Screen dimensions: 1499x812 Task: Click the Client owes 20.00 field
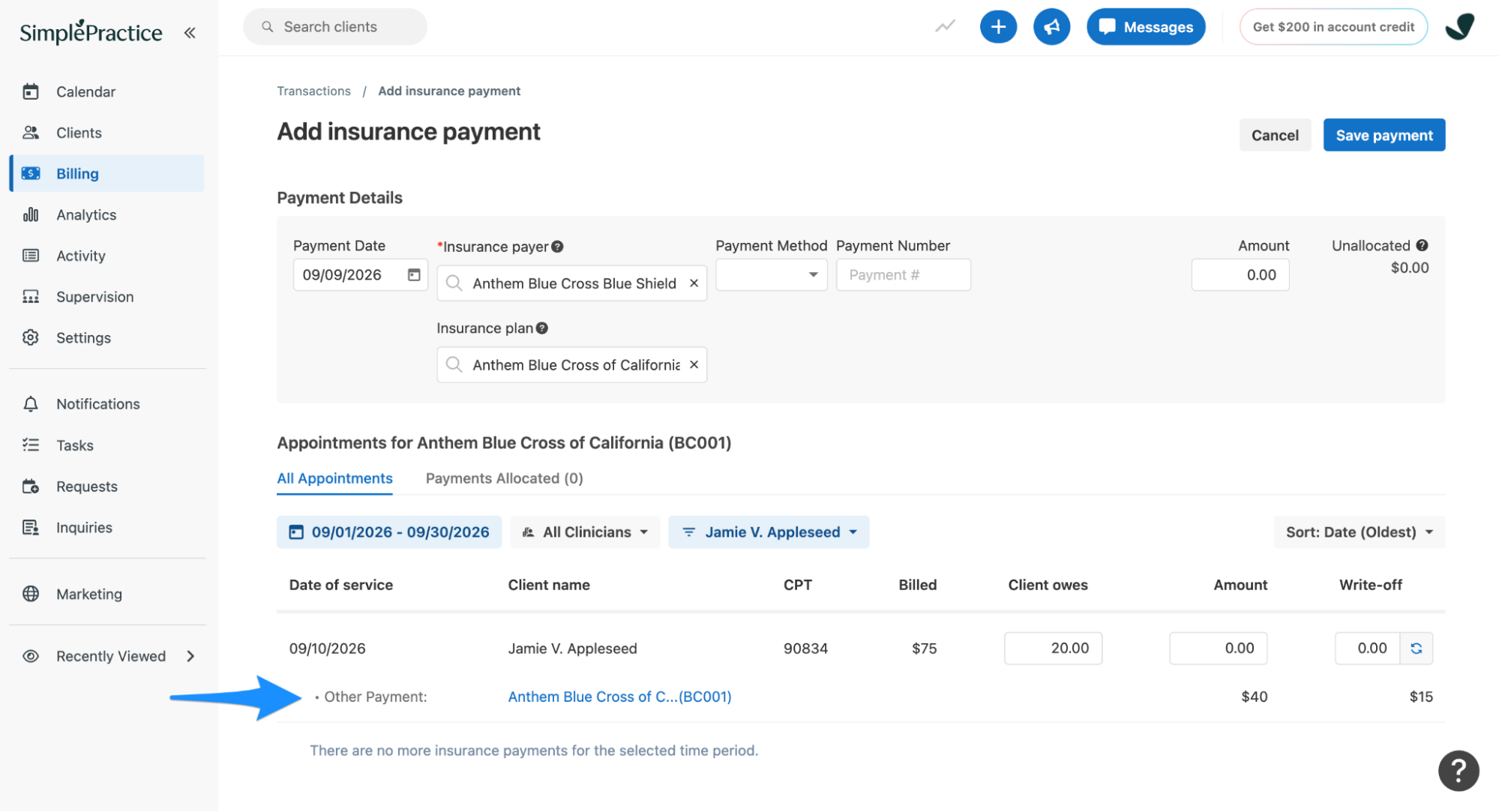coord(1053,649)
